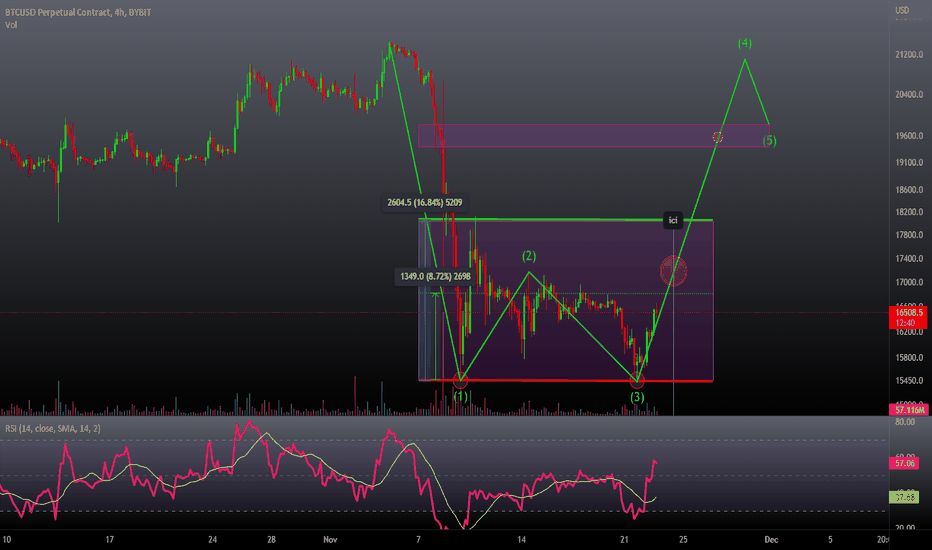Click the 25 date on time axis
Image resolution: width=932 pixels, height=550 pixels.
683,539
